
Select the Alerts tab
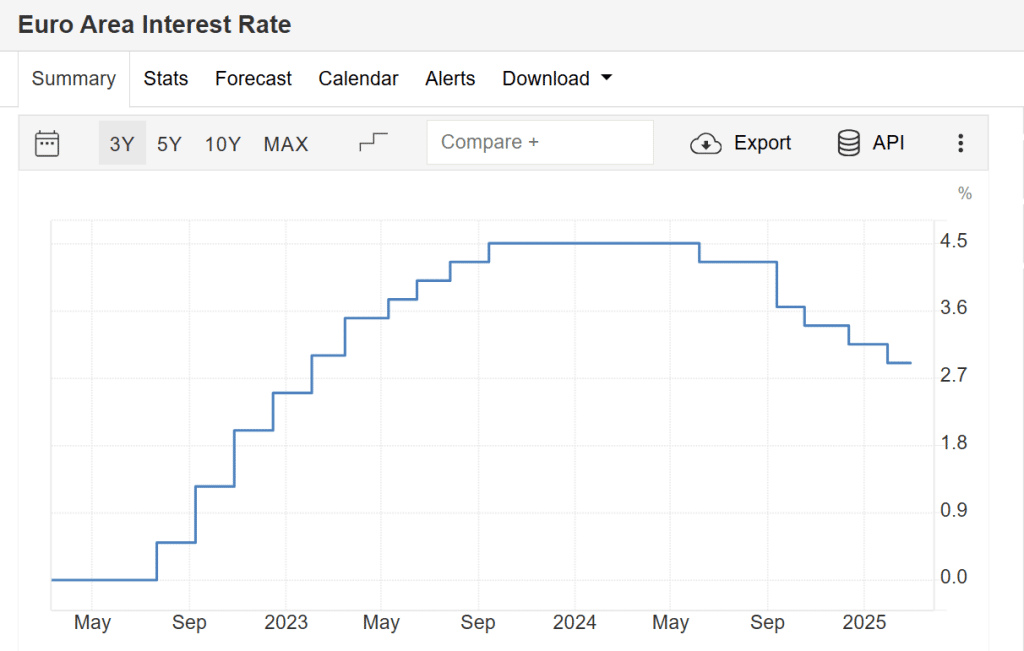(x=450, y=79)
